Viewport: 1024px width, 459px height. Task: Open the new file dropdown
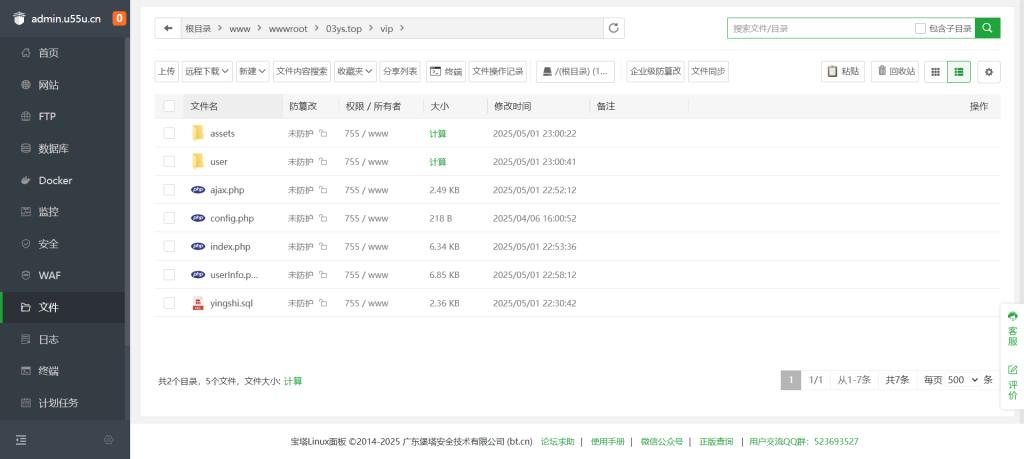click(253, 71)
